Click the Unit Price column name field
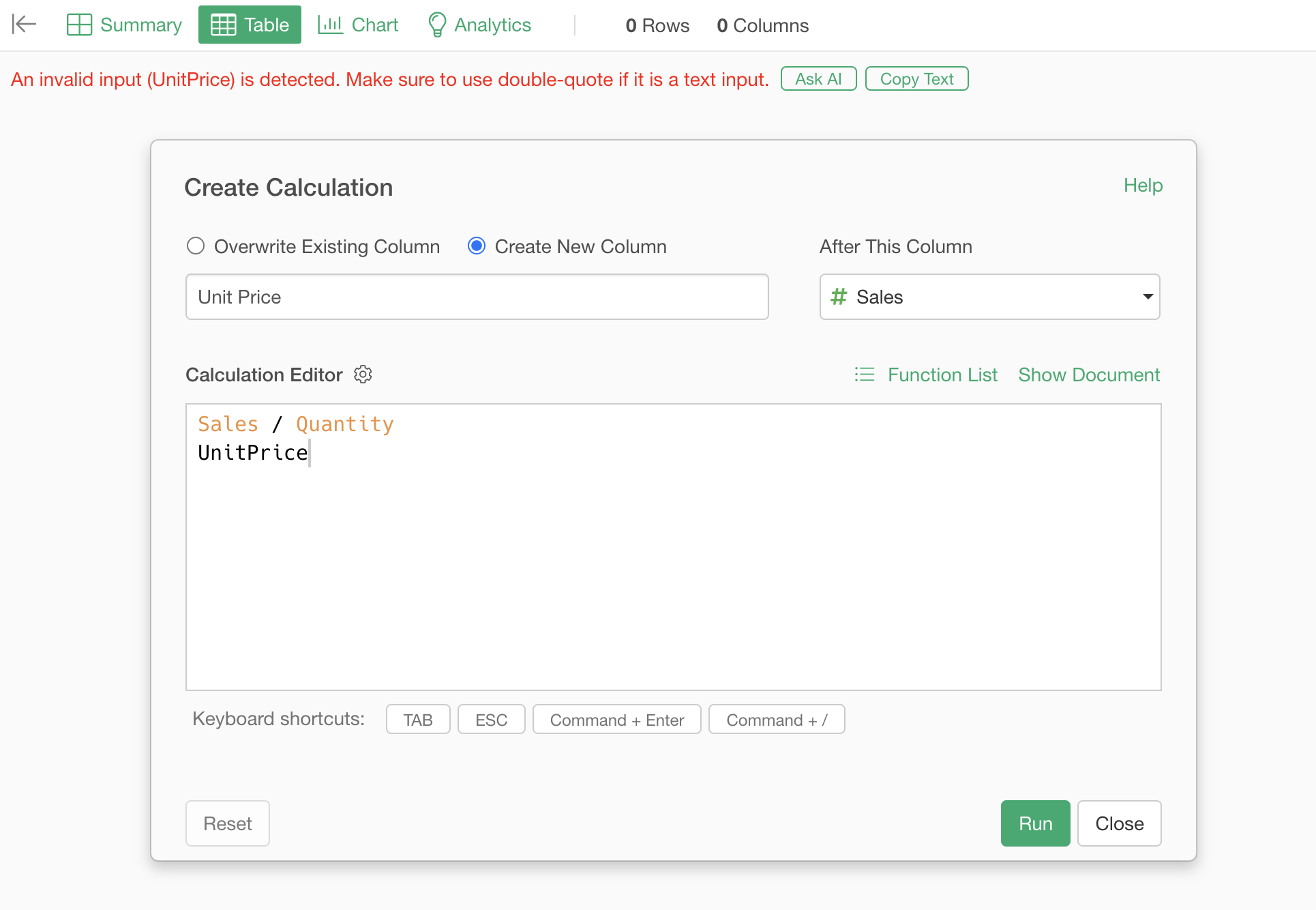 coord(477,297)
